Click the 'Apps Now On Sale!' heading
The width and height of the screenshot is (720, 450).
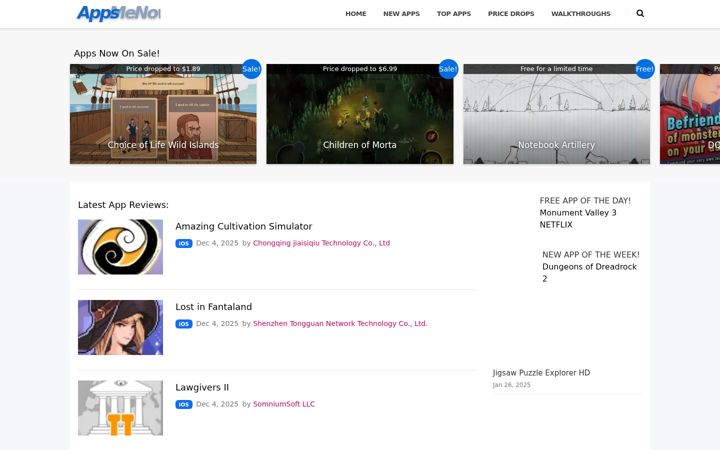pos(117,53)
